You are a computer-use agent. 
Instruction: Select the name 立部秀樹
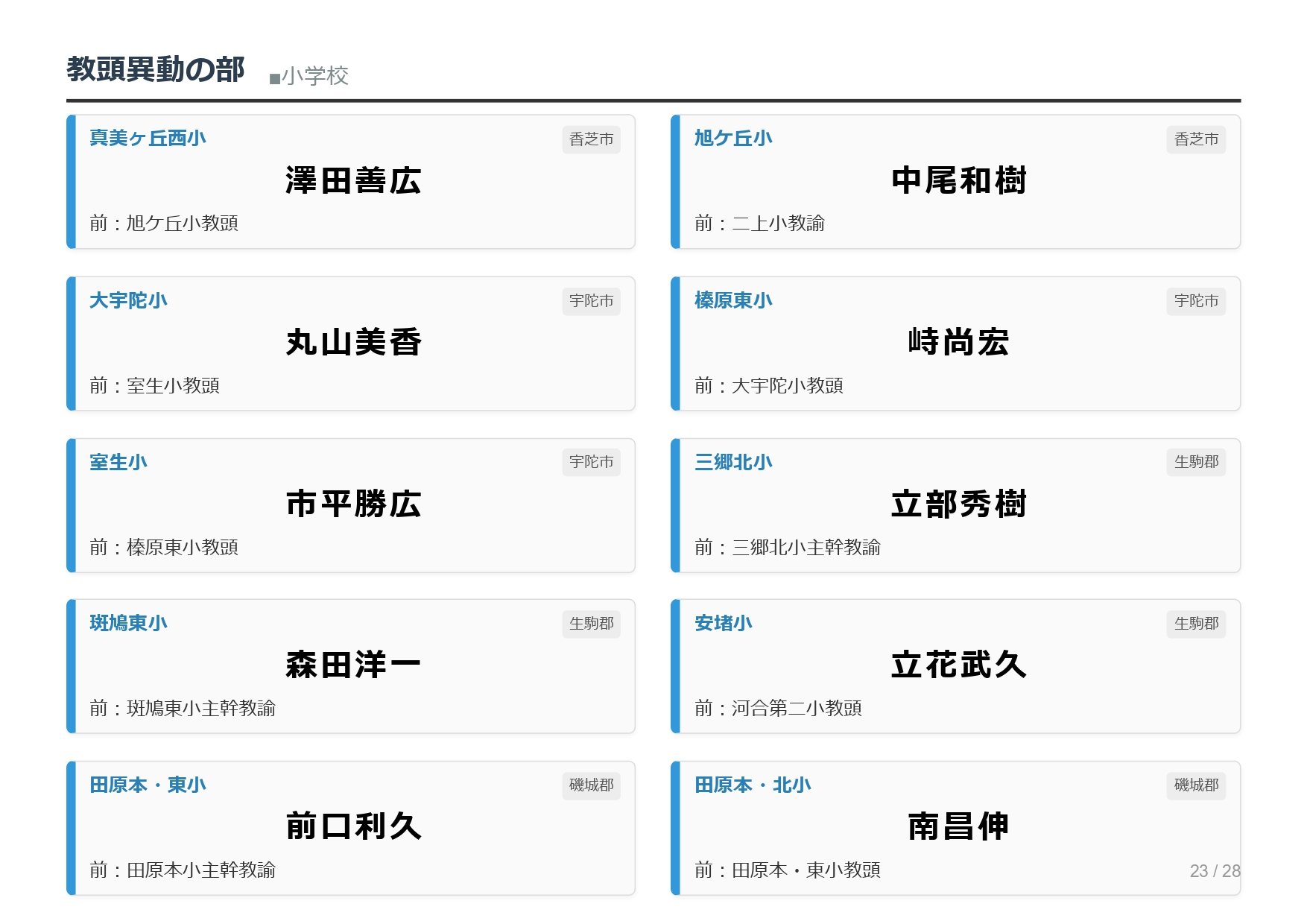tap(958, 504)
